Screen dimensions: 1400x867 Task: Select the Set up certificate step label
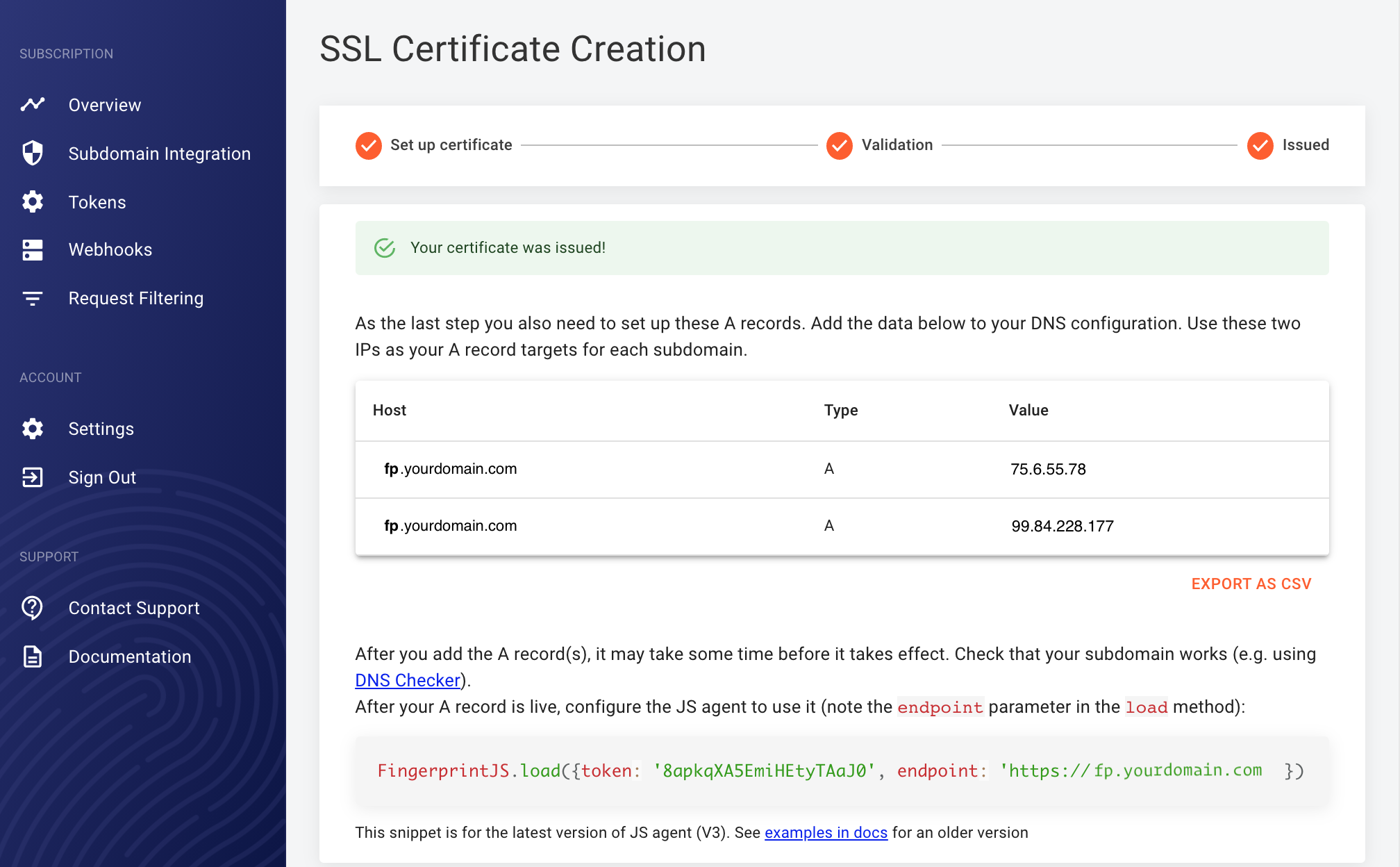tap(451, 145)
